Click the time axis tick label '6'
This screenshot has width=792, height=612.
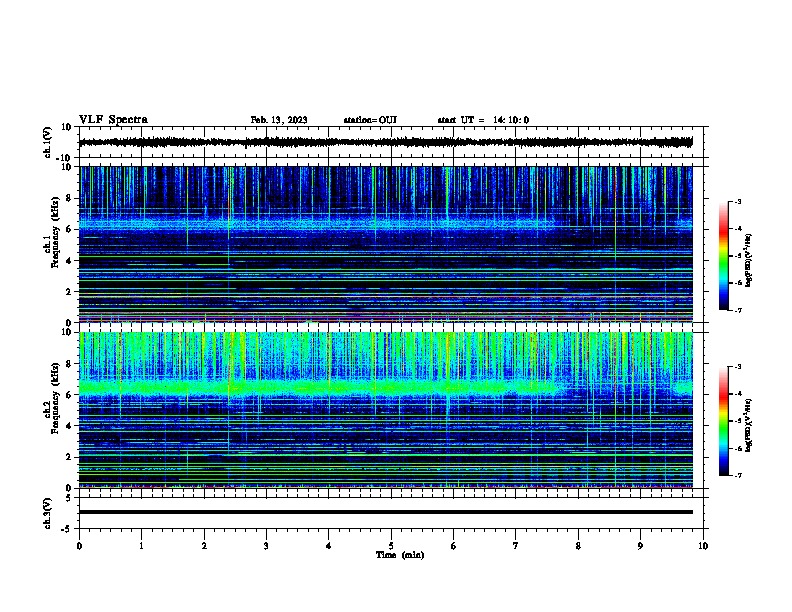pos(454,546)
